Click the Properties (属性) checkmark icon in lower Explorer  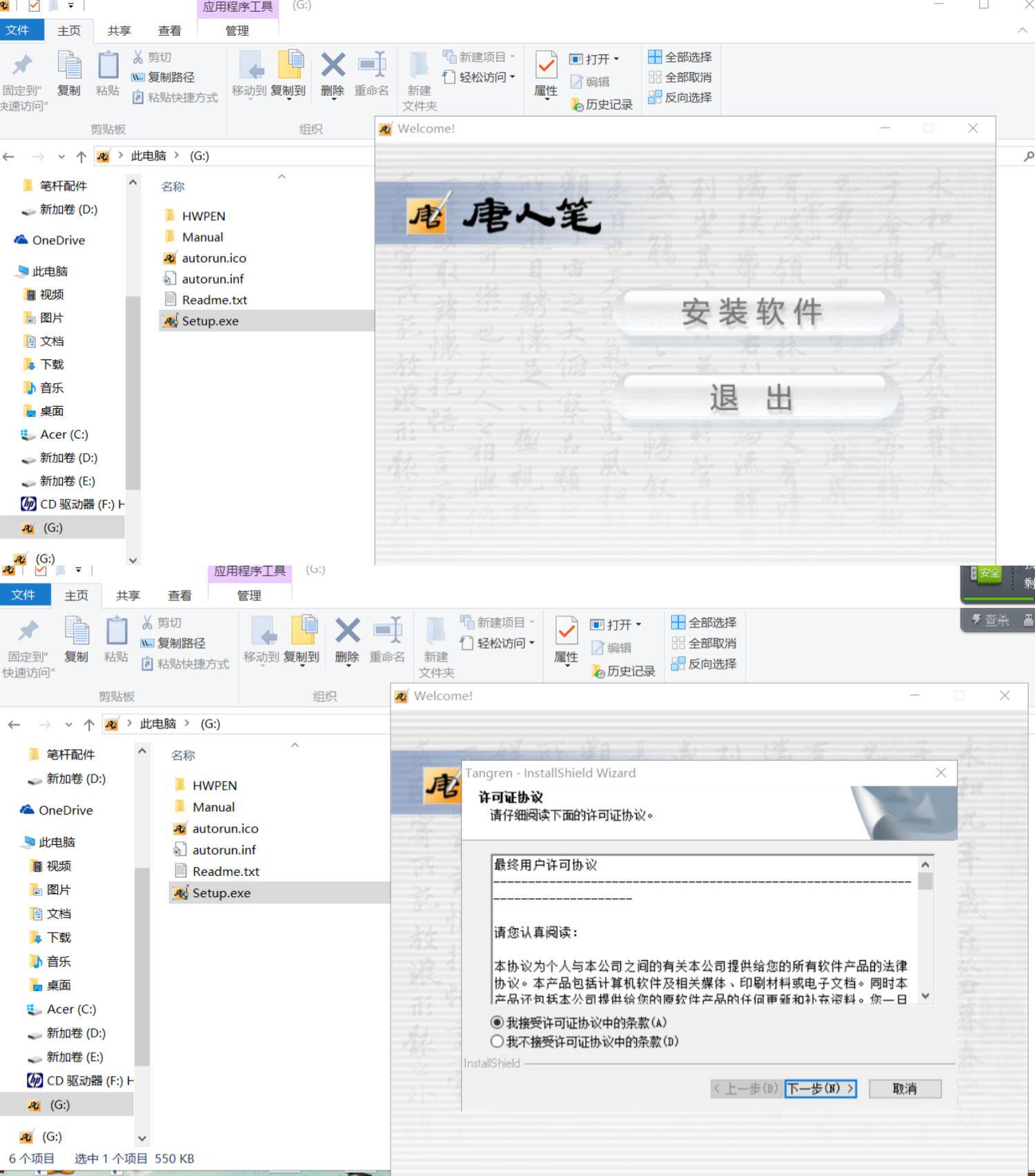[x=566, y=630]
